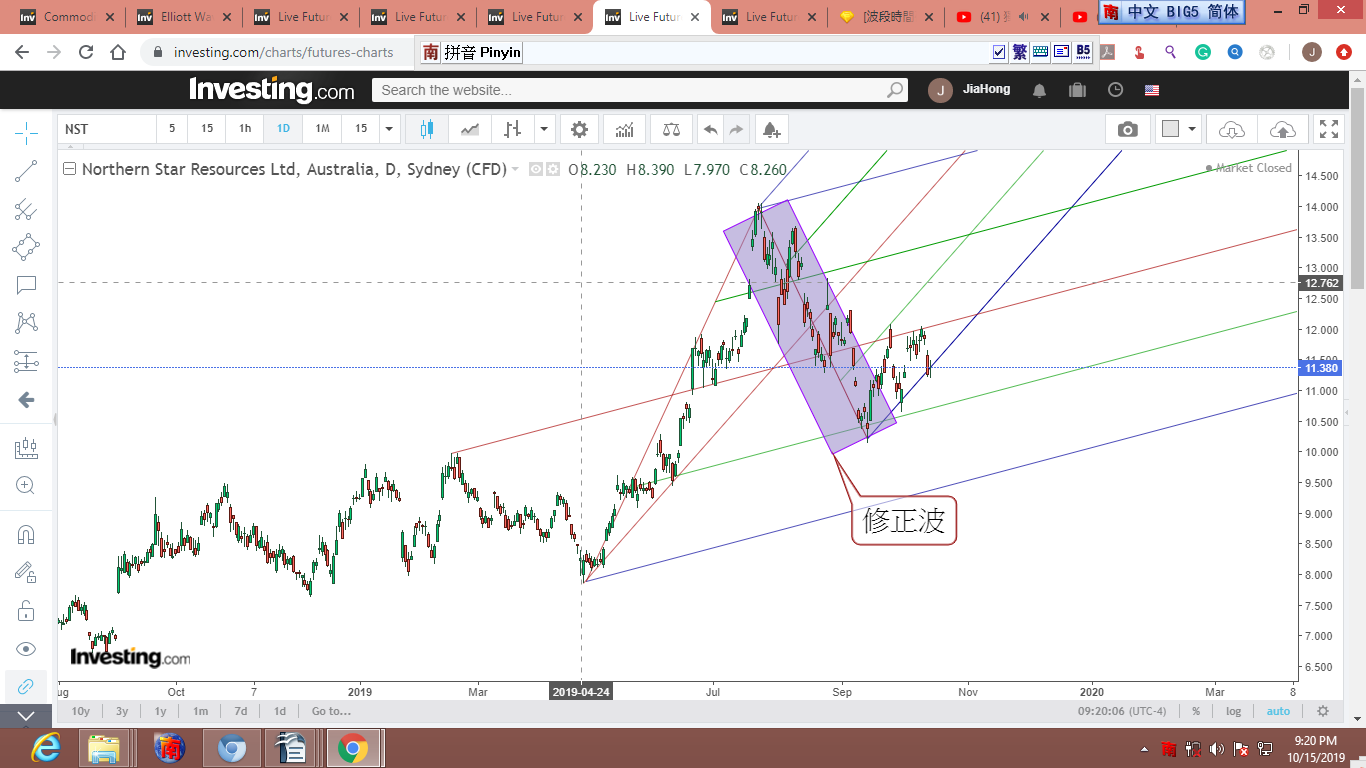Expand the time interval dropdown arrow

coord(389,129)
